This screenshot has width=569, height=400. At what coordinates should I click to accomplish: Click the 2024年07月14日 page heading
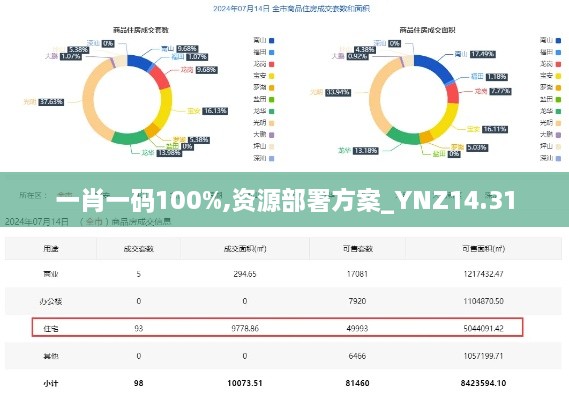coord(291,8)
